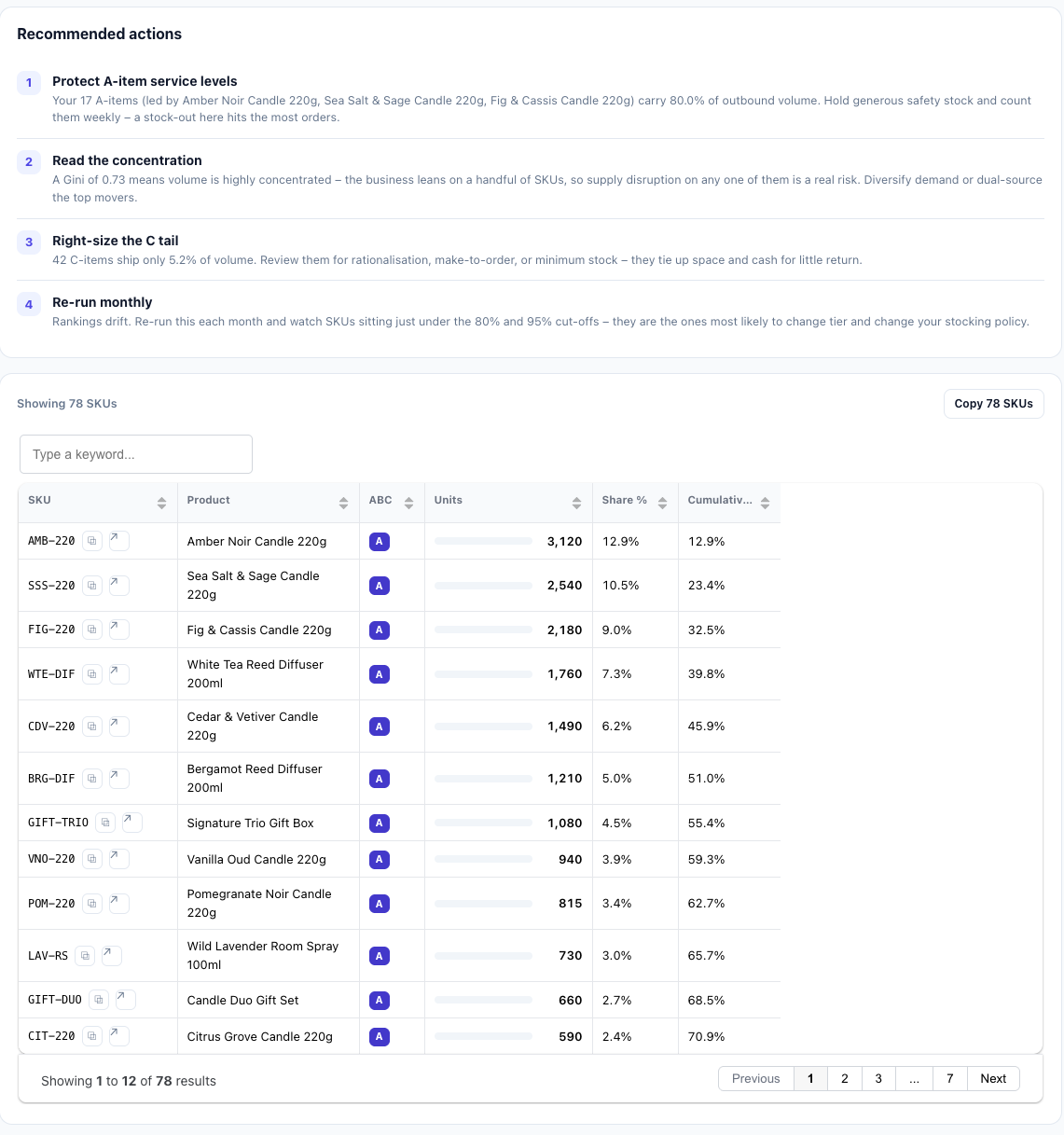The width and height of the screenshot is (1064, 1135).
Task: Click the units bar for Amber Noir Candle
Action: (x=483, y=541)
